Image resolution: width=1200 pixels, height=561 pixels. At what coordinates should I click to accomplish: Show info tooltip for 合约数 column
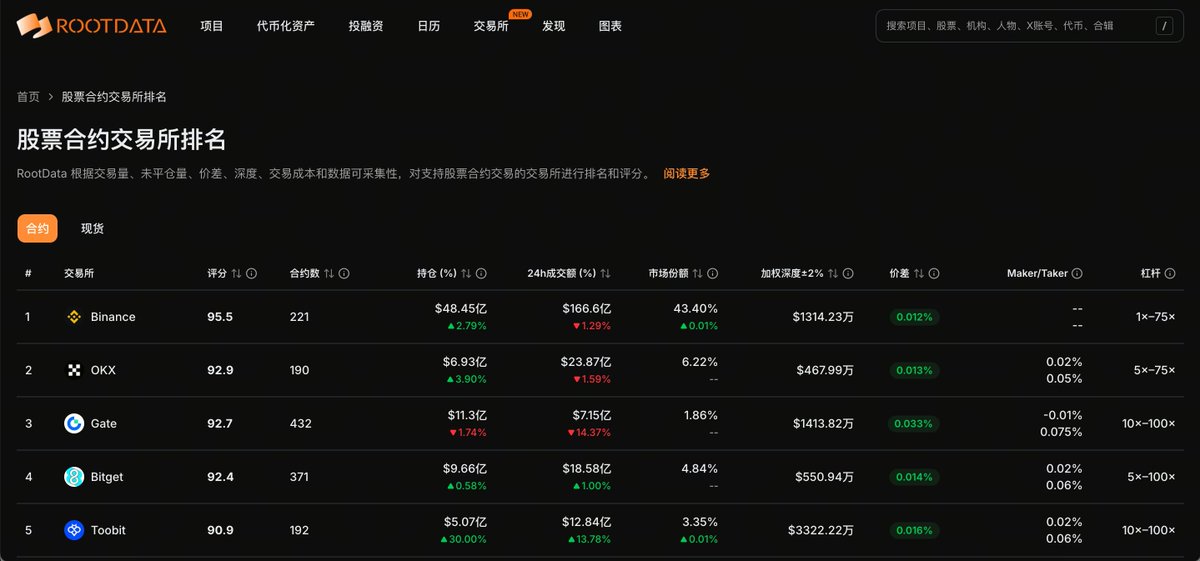(346, 273)
